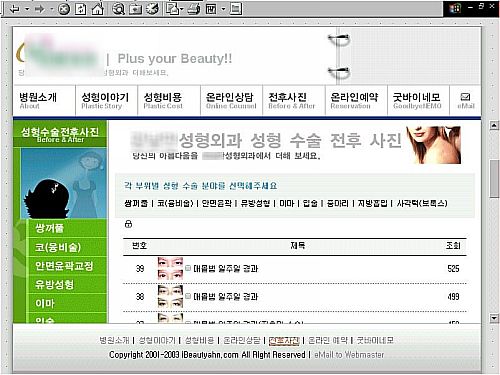Click the scrollbar down arrow of content frame
Viewport: 500px width, 375px height.
point(494,318)
